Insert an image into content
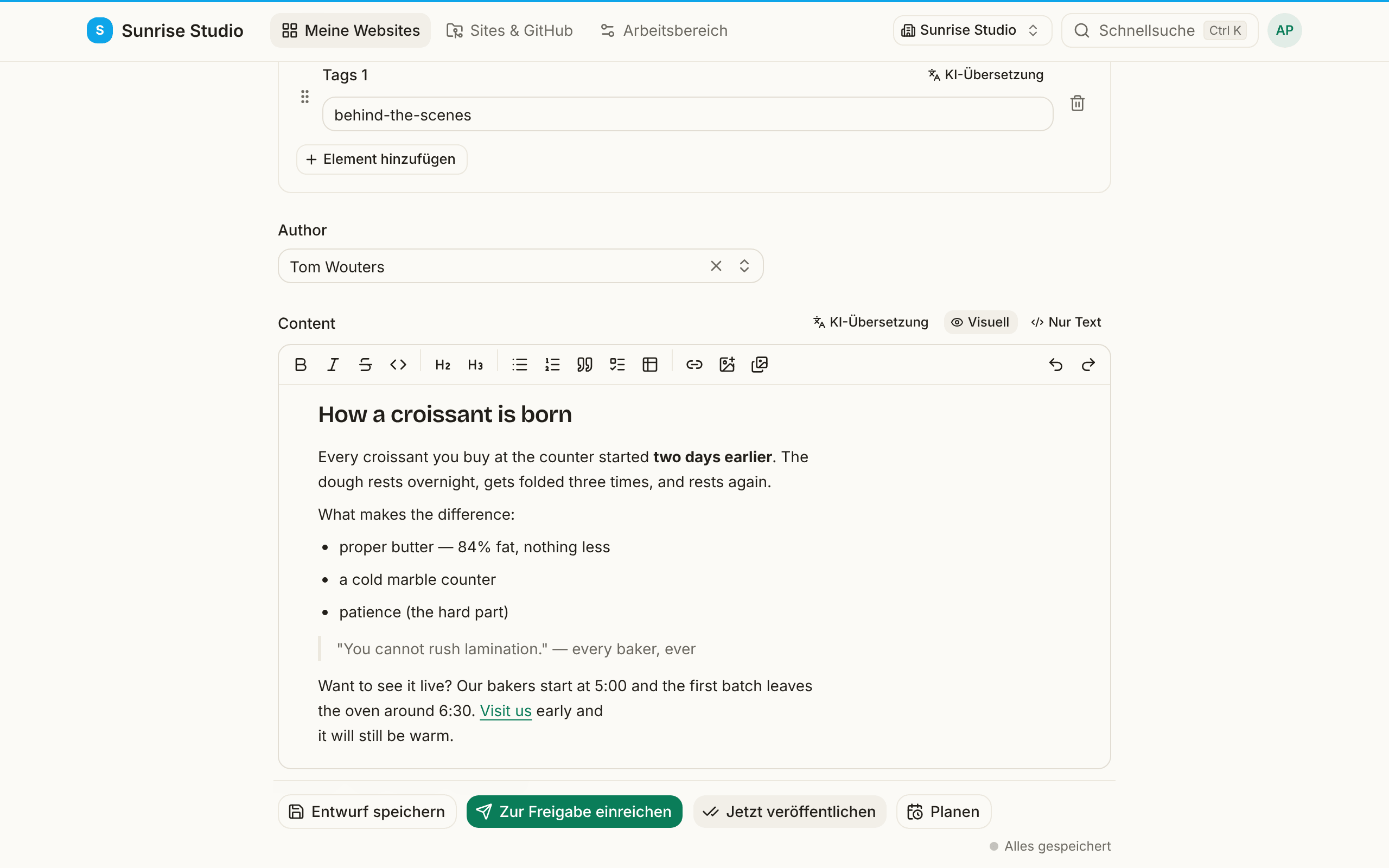The height and width of the screenshot is (868, 1389). click(x=727, y=365)
